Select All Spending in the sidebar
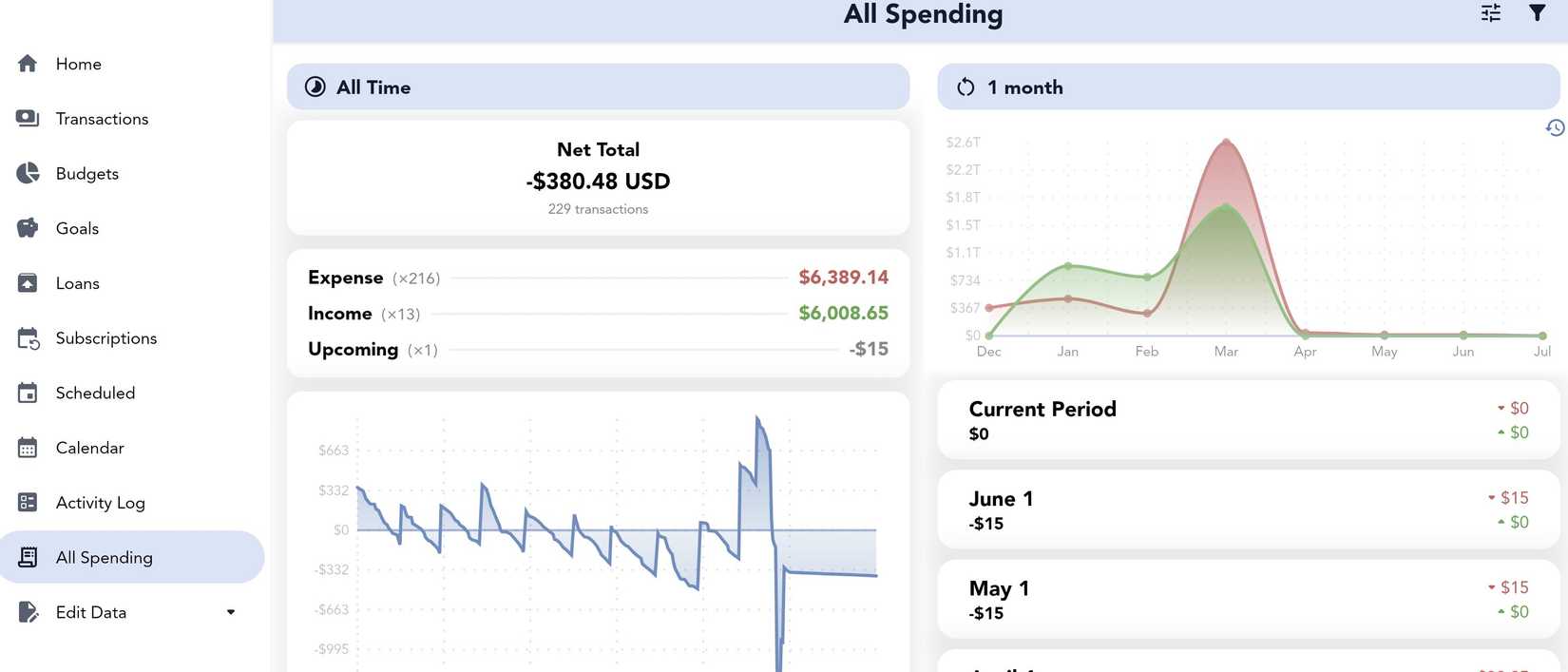1568x672 pixels. tap(105, 557)
